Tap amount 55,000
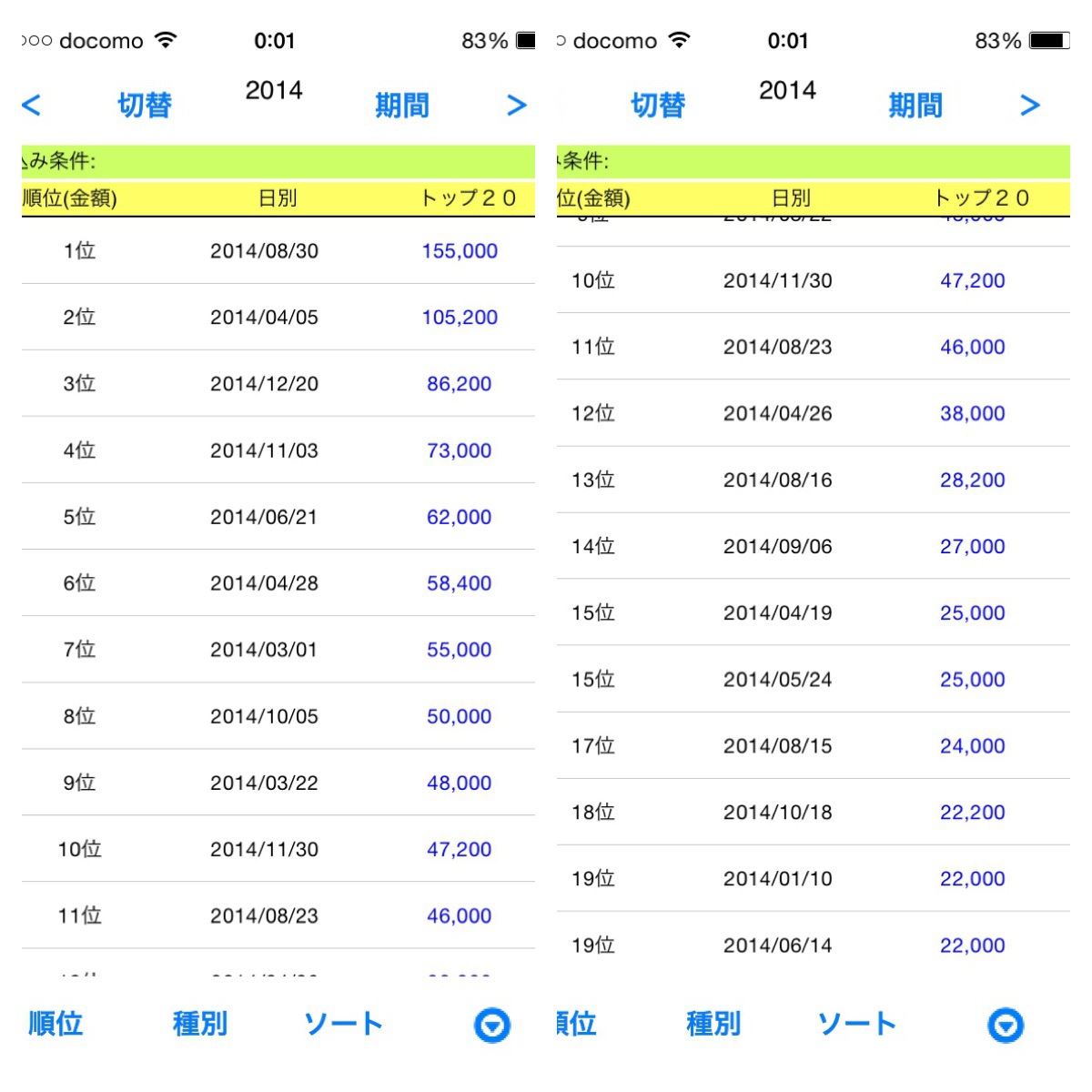The width and height of the screenshot is (1092, 1092). (x=460, y=650)
